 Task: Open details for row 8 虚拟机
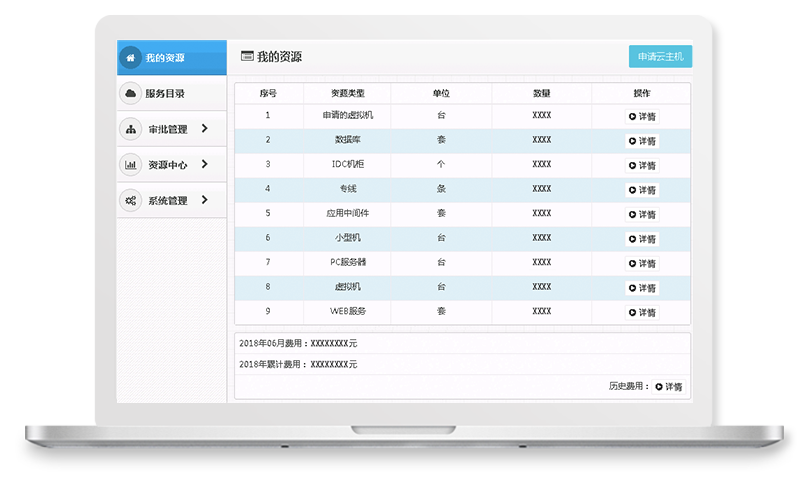point(642,287)
